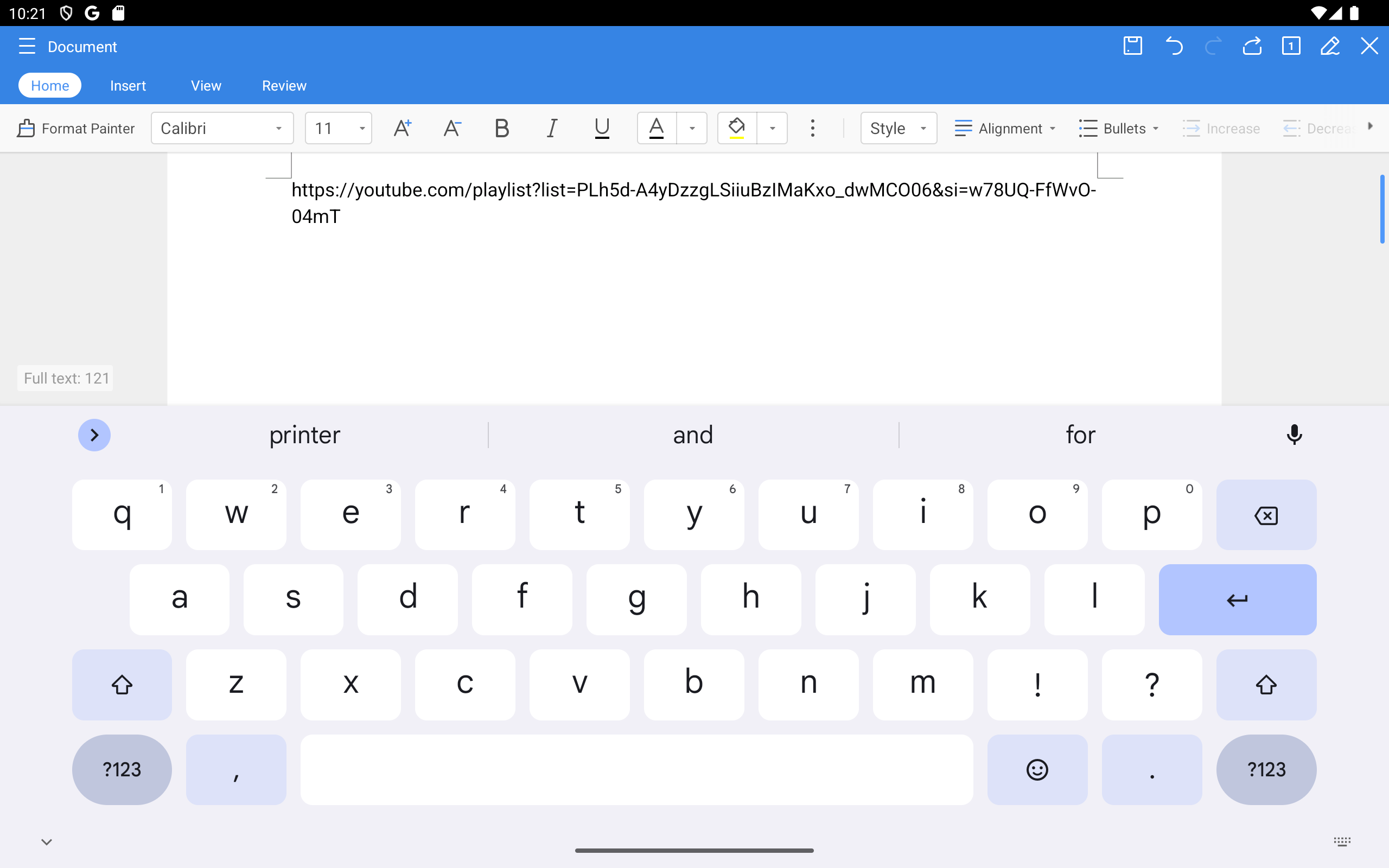Tap the q key

[122, 515]
